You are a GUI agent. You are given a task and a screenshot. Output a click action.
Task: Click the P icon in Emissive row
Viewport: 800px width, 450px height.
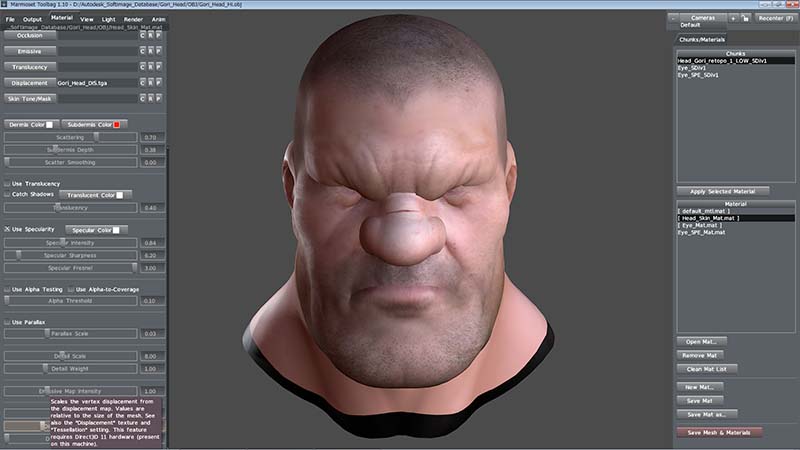159,51
